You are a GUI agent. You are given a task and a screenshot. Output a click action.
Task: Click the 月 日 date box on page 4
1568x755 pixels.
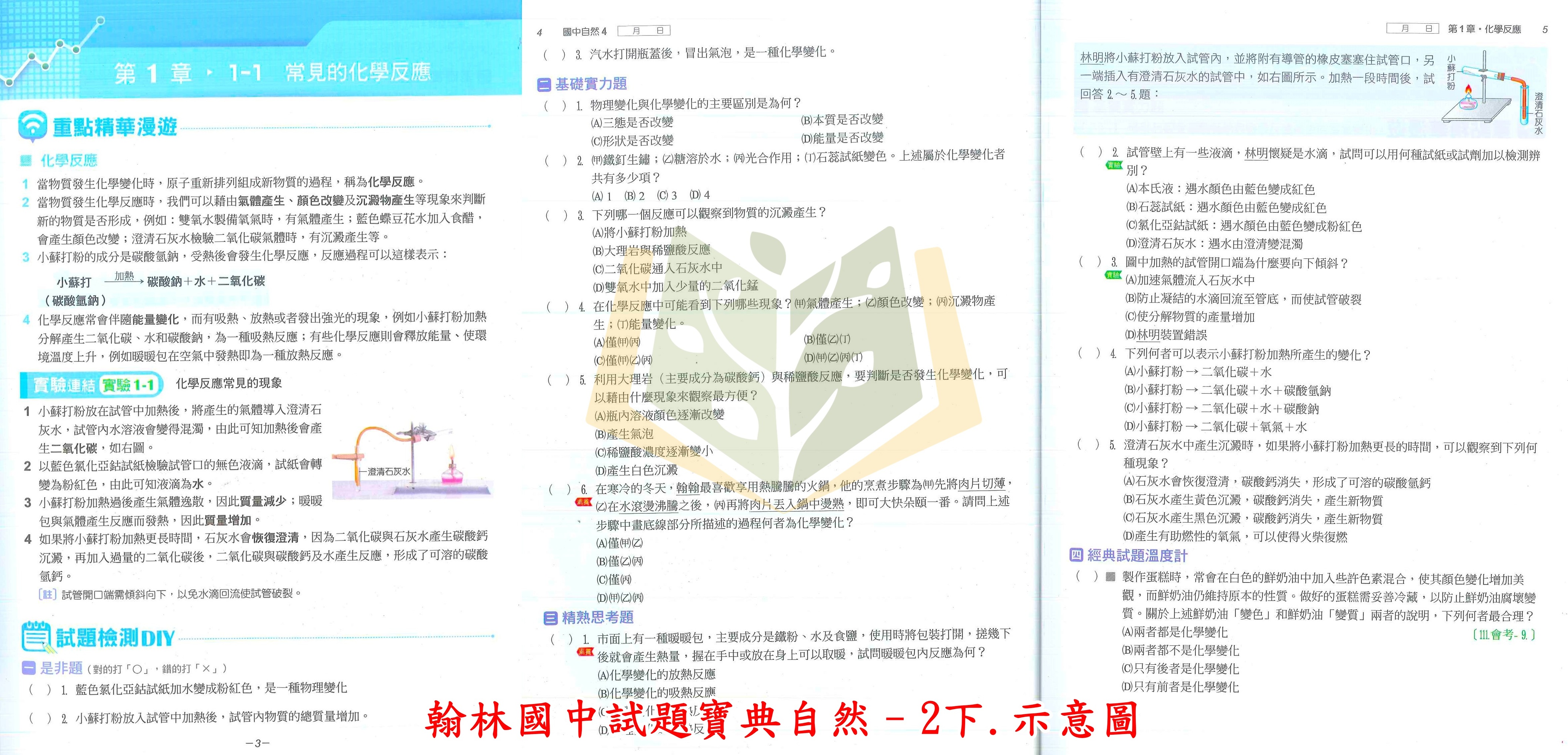(x=644, y=30)
